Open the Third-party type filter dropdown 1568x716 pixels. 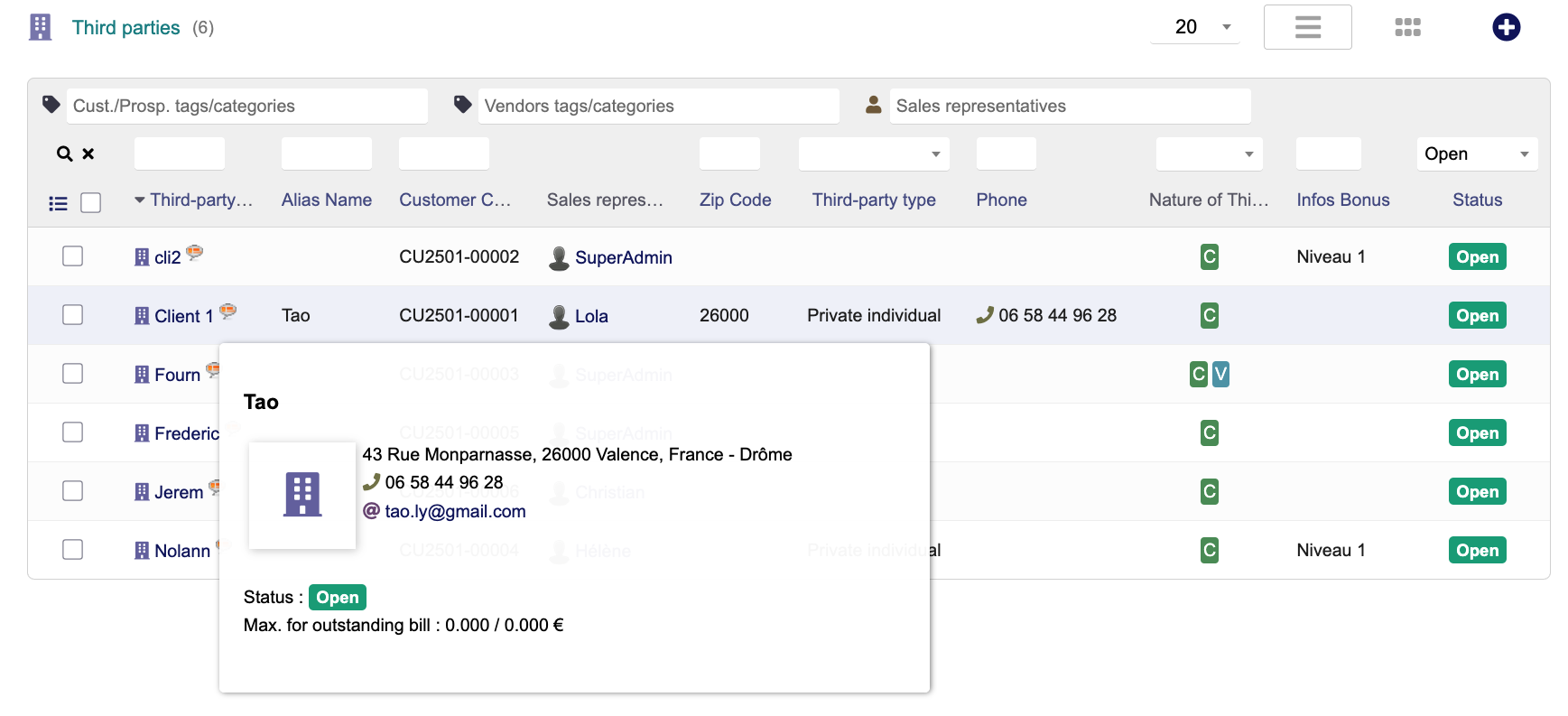pyautogui.click(x=873, y=154)
